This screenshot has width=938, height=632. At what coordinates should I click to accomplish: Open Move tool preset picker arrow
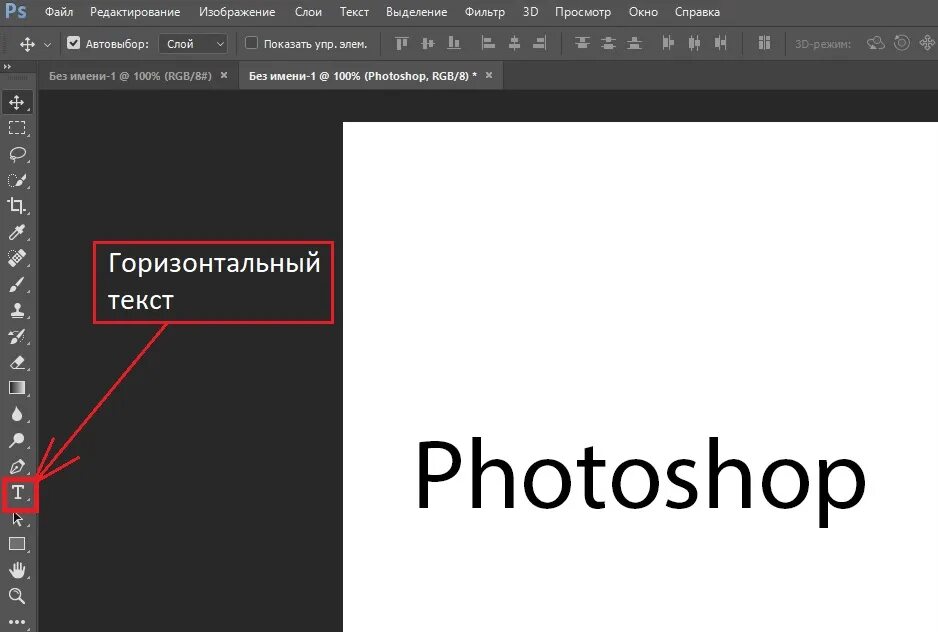pos(47,44)
